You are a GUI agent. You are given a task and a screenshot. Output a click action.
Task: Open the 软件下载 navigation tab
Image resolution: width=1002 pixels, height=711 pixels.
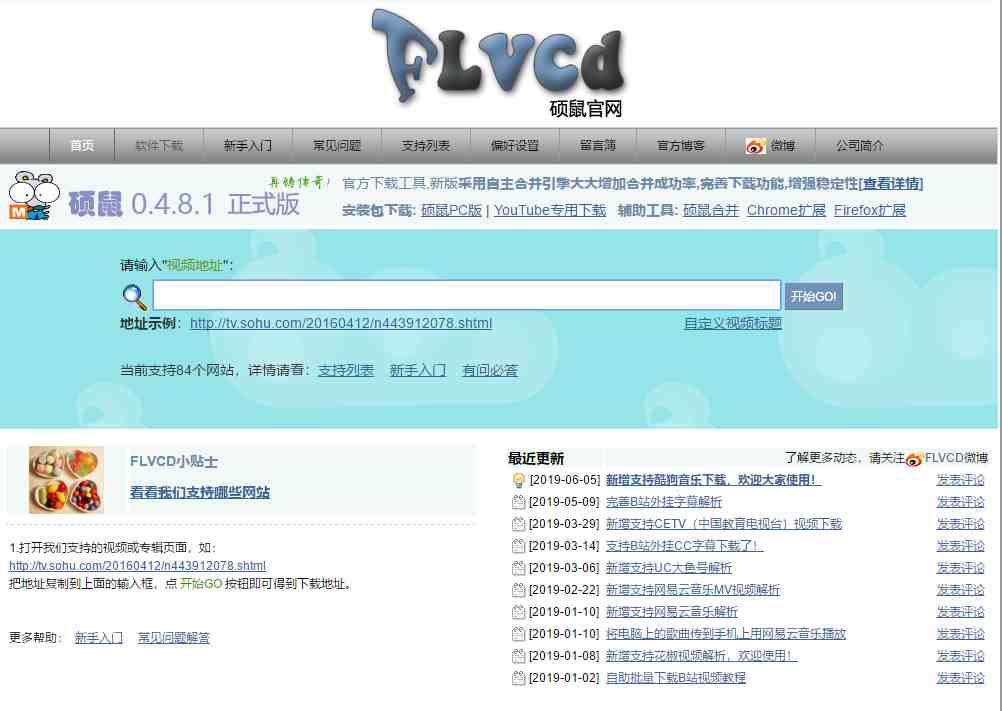(159, 146)
